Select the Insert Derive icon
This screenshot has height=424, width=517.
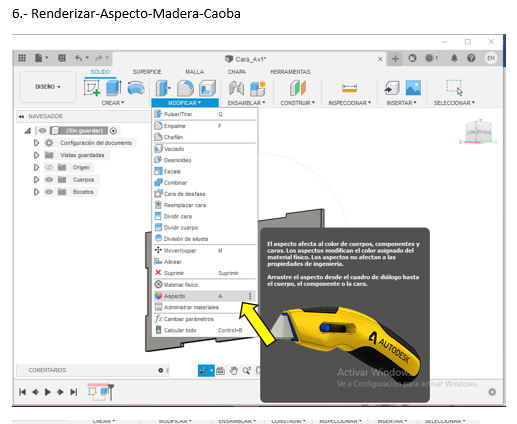click(x=392, y=88)
